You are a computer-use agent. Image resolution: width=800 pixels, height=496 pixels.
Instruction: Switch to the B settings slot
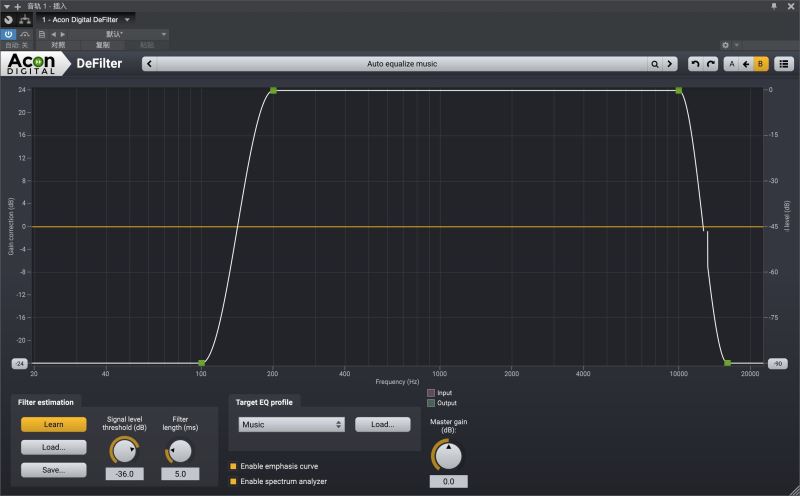click(760, 64)
